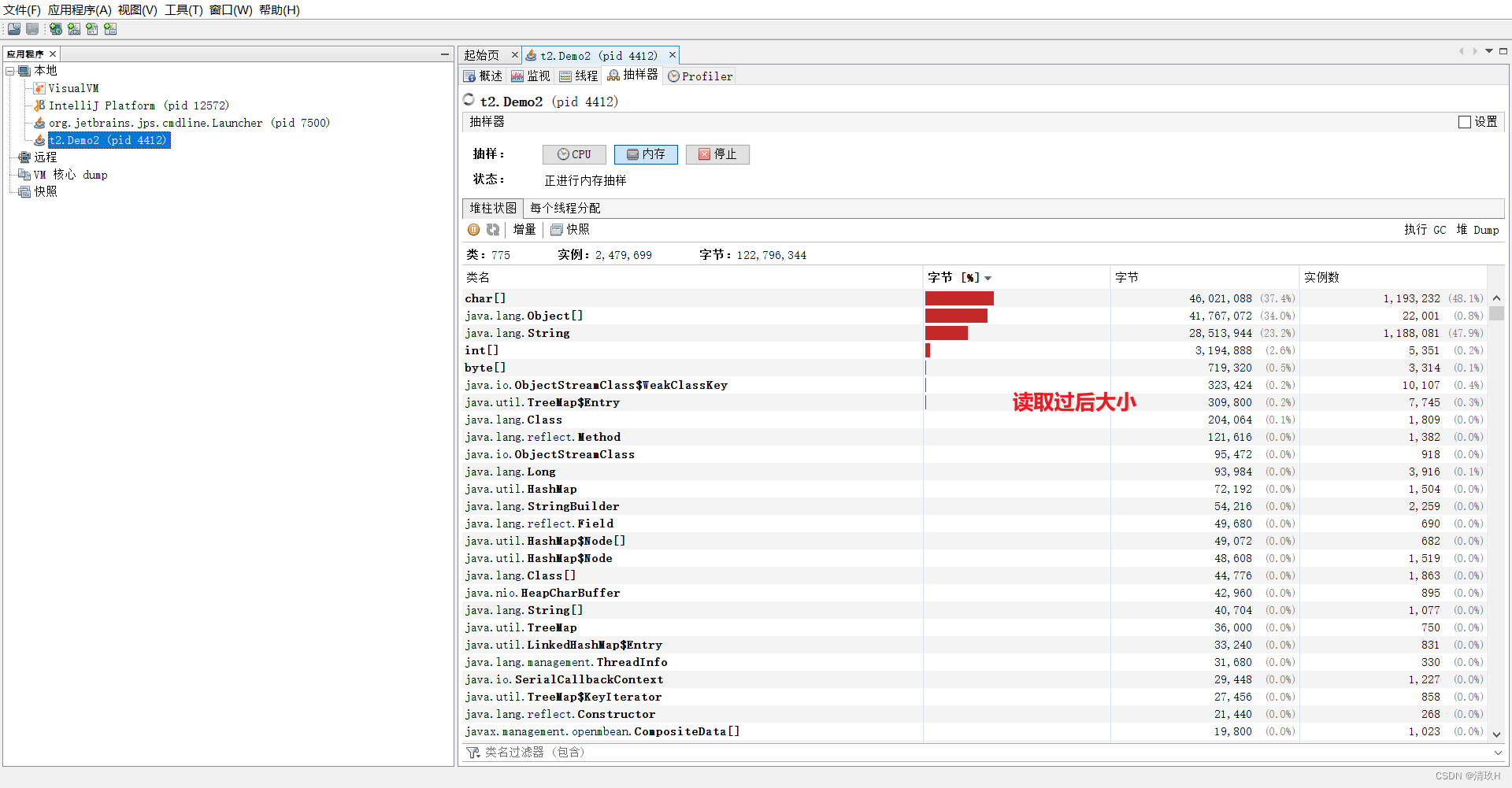The height and width of the screenshot is (788, 1512).
Task: Click the Java cup icon of jps Launcher
Action: (39, 123)
